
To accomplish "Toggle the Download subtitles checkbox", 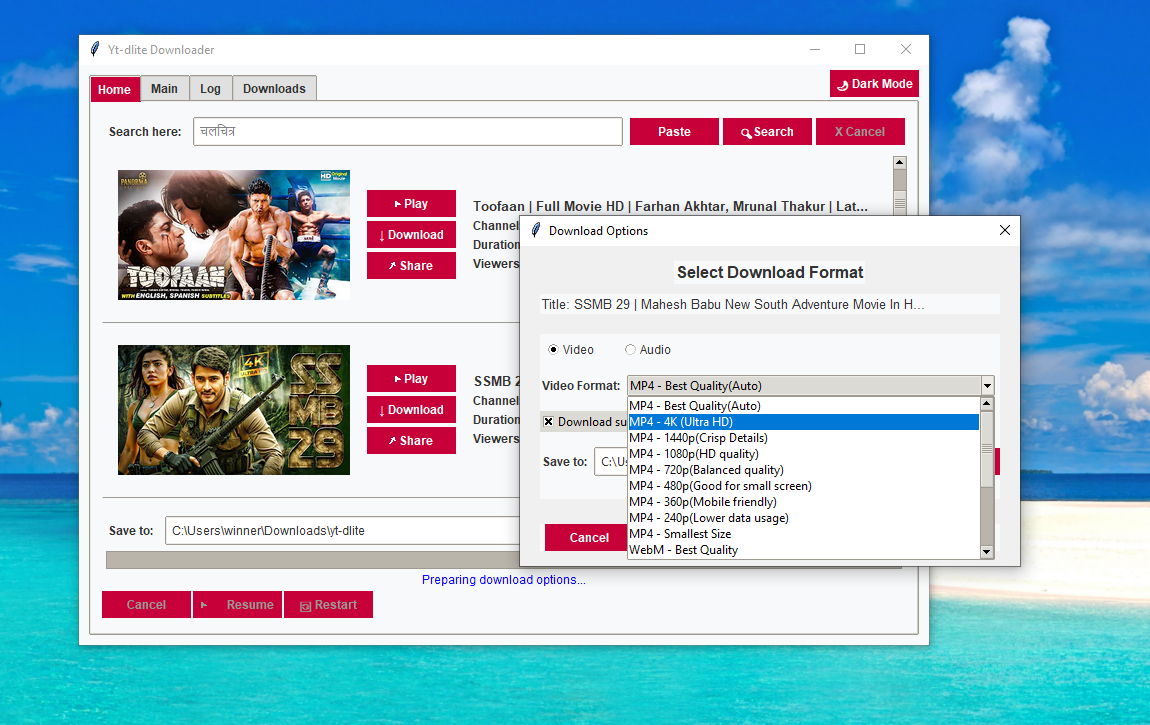I will (549, 422).
